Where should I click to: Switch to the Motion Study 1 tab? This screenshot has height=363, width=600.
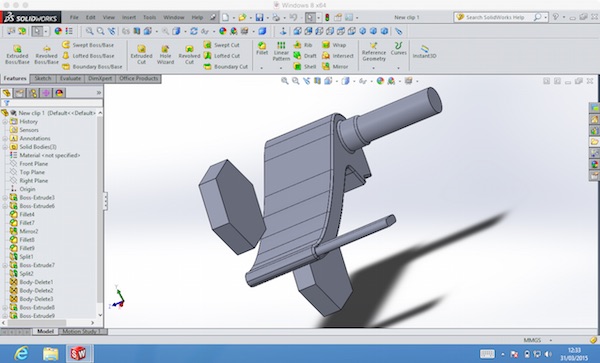[82, 331]
